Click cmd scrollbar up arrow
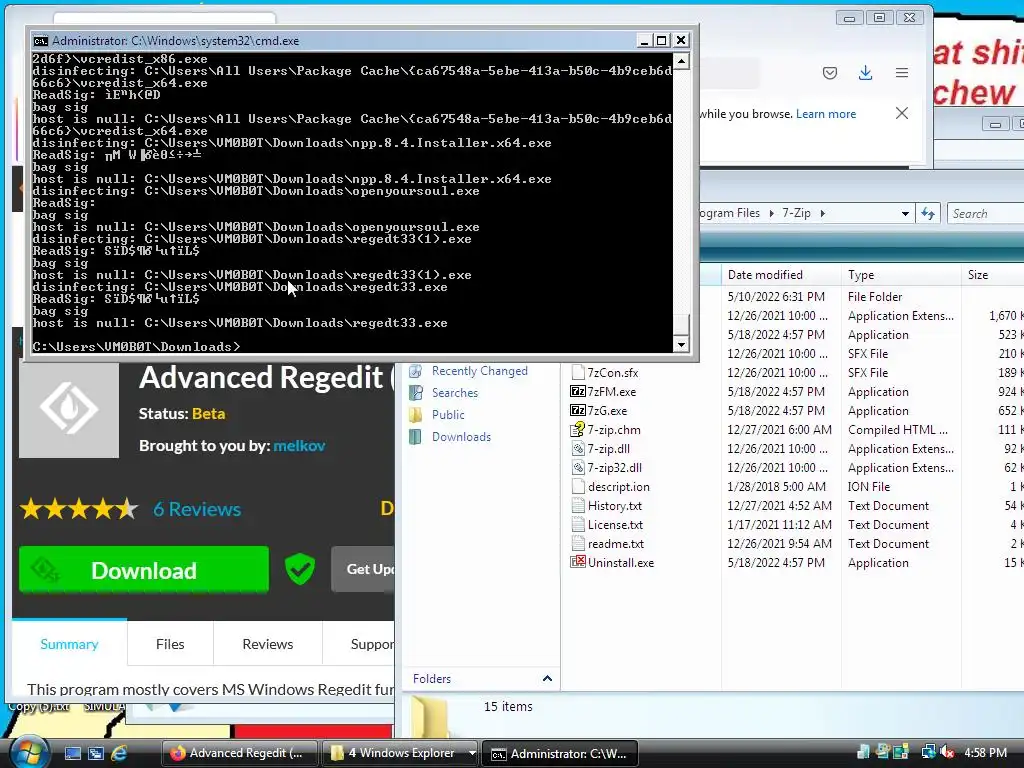 pos(681,61)
